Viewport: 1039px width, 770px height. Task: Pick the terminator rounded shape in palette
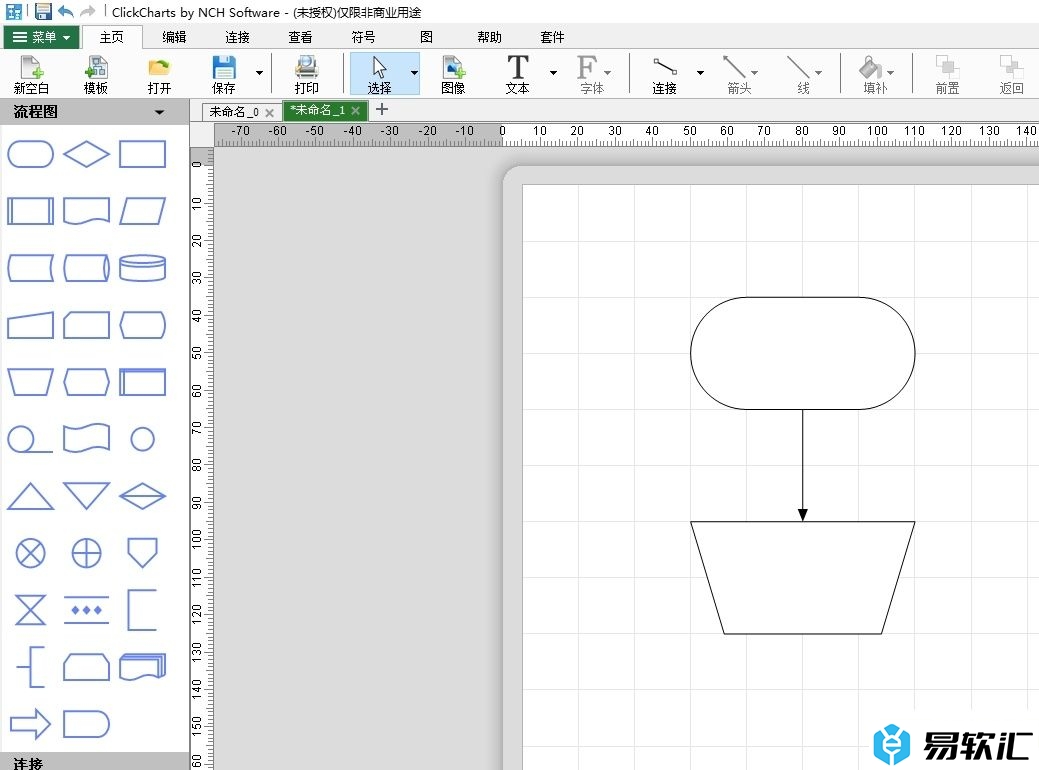(x=30, y=154)
